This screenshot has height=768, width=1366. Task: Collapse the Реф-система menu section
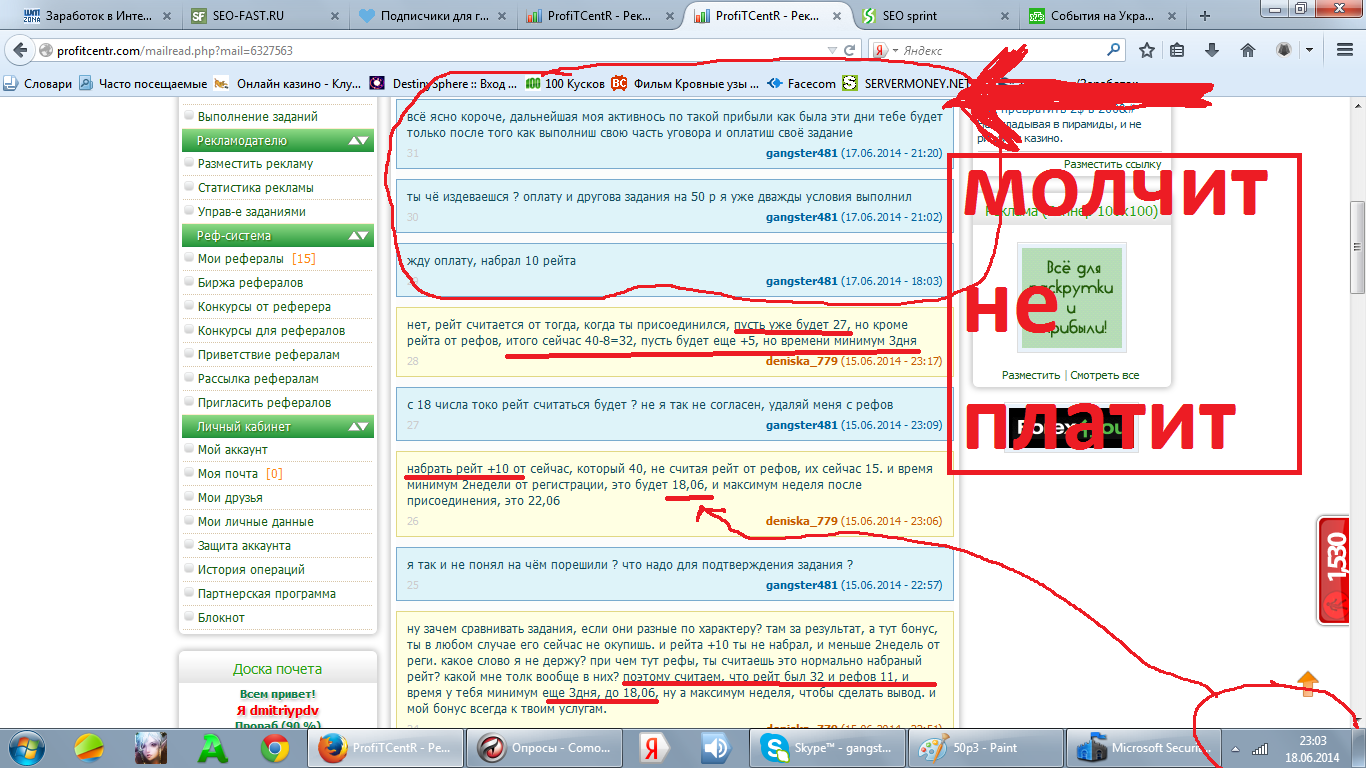coord(358,236)
